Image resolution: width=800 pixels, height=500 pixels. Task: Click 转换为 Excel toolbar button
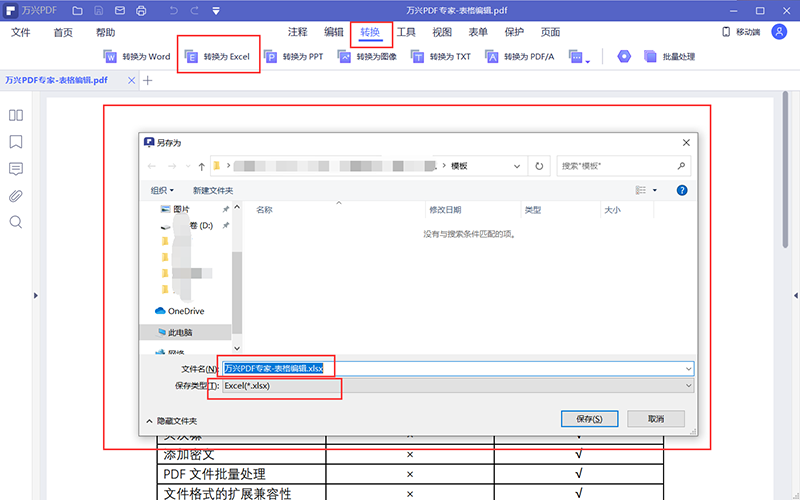click(217, 57)
